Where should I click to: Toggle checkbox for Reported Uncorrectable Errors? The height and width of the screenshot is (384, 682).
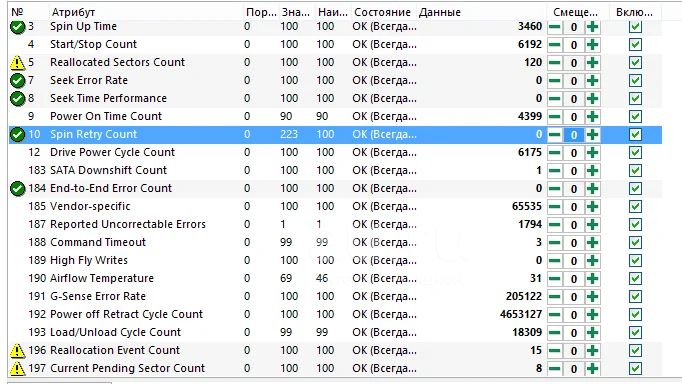[635, 224]
